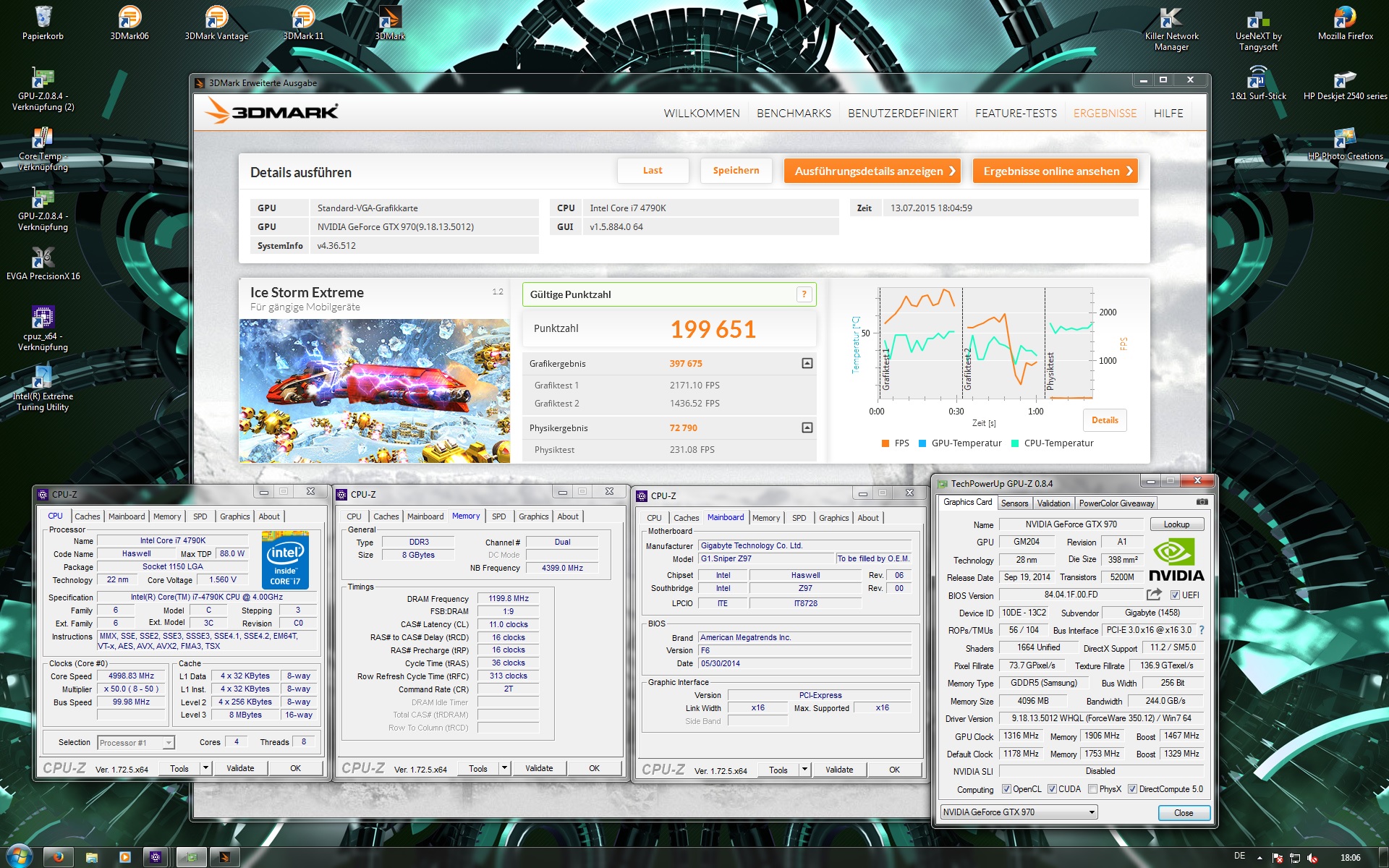Open Caches tab in the first CPU-Z window

coord(88,516)
